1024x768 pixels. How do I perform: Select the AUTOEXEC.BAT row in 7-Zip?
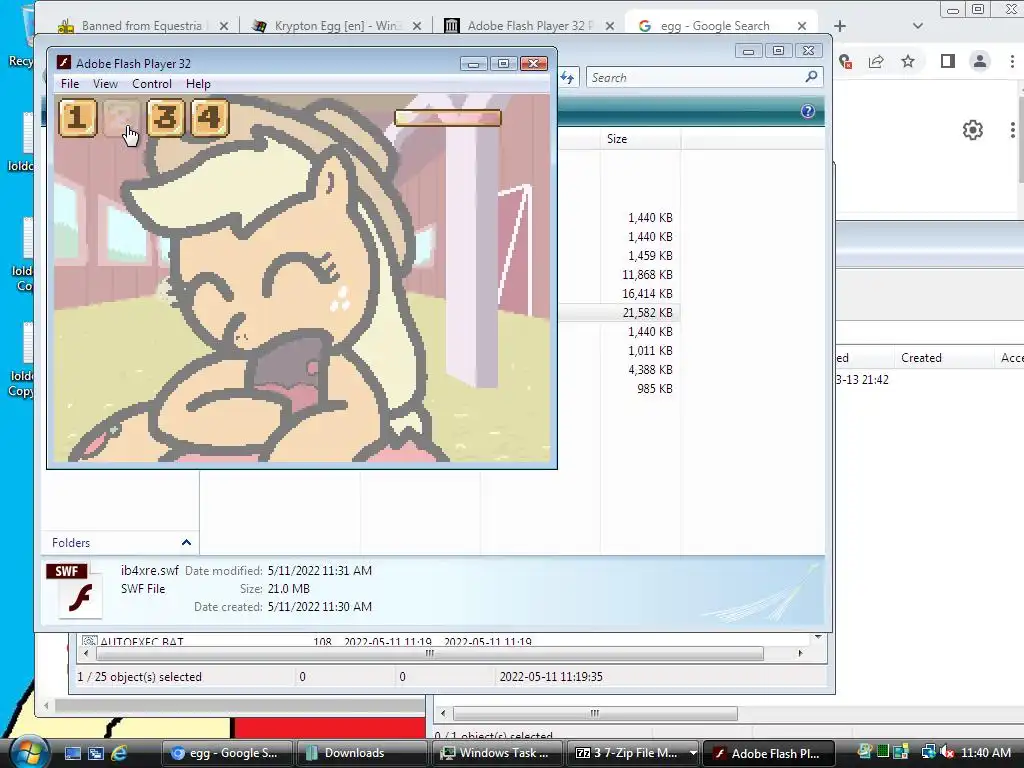click(307, 641)
